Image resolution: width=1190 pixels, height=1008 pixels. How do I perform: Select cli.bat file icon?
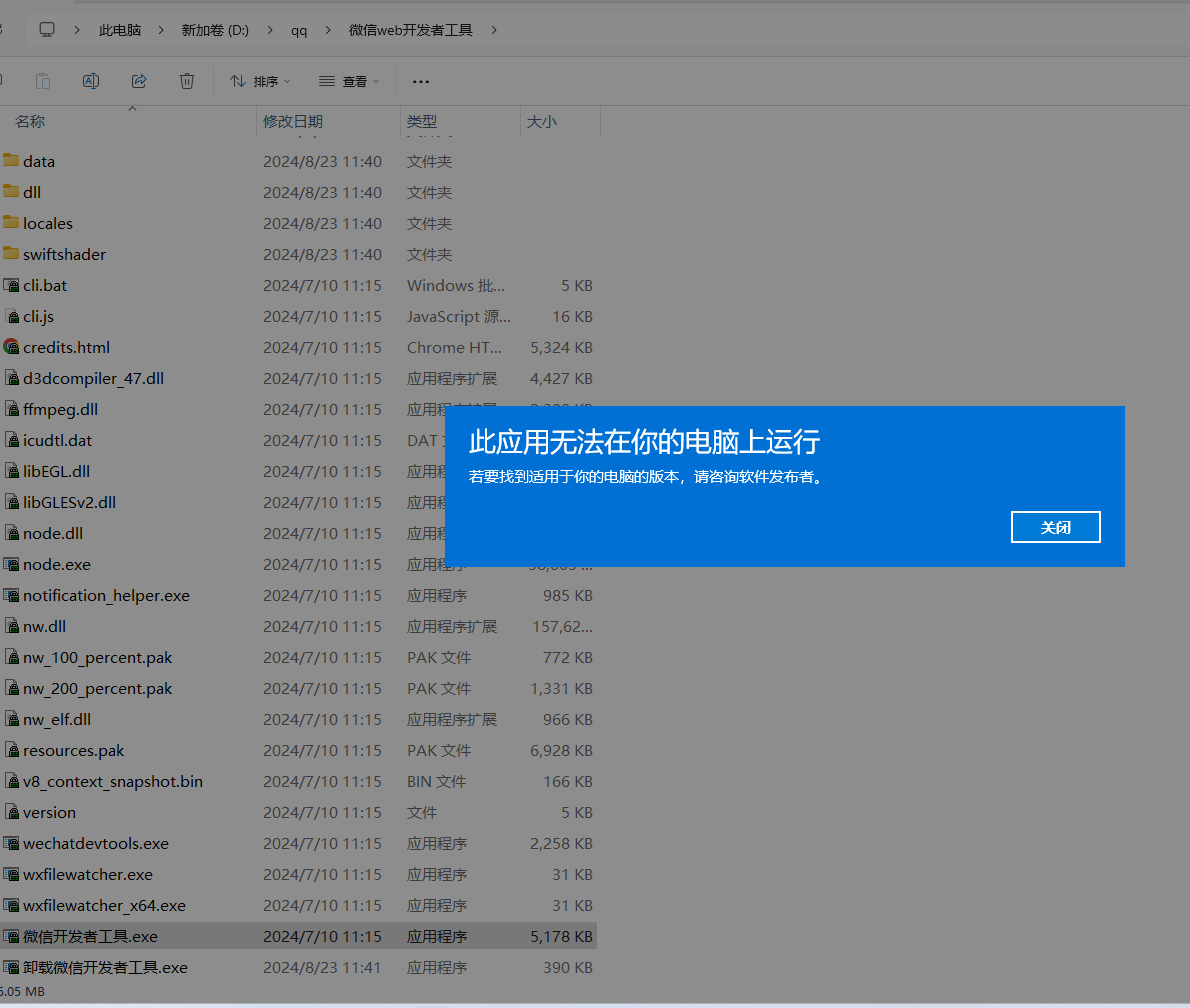(11, 285)
